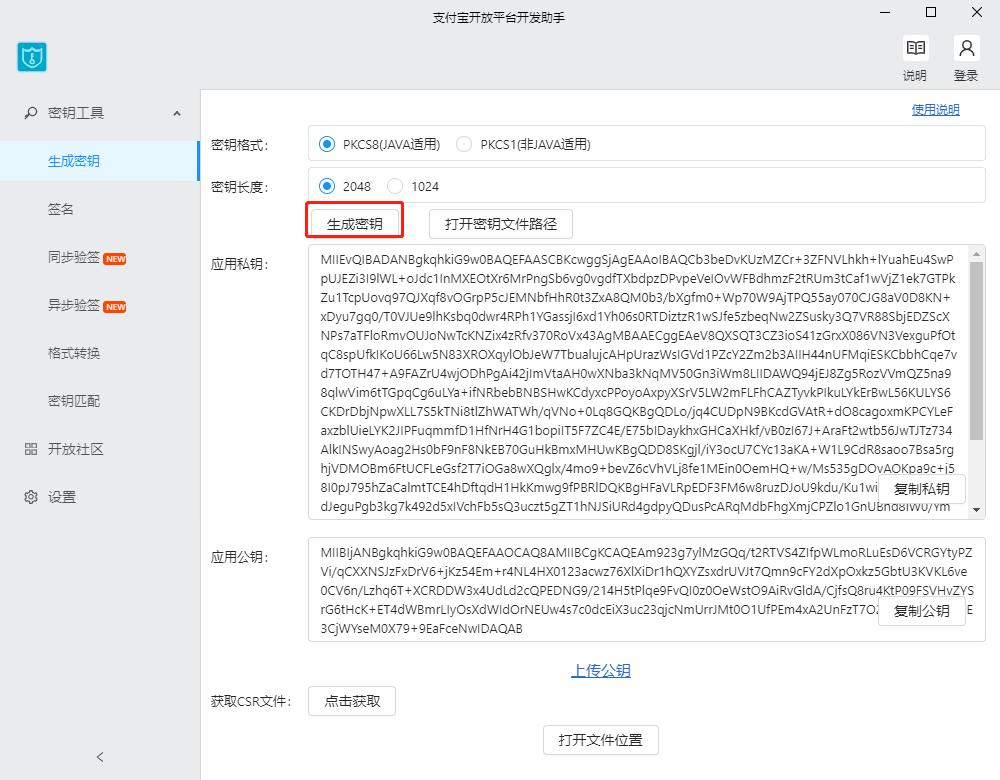
Task: Minimize the window
Action: (885, 12)
